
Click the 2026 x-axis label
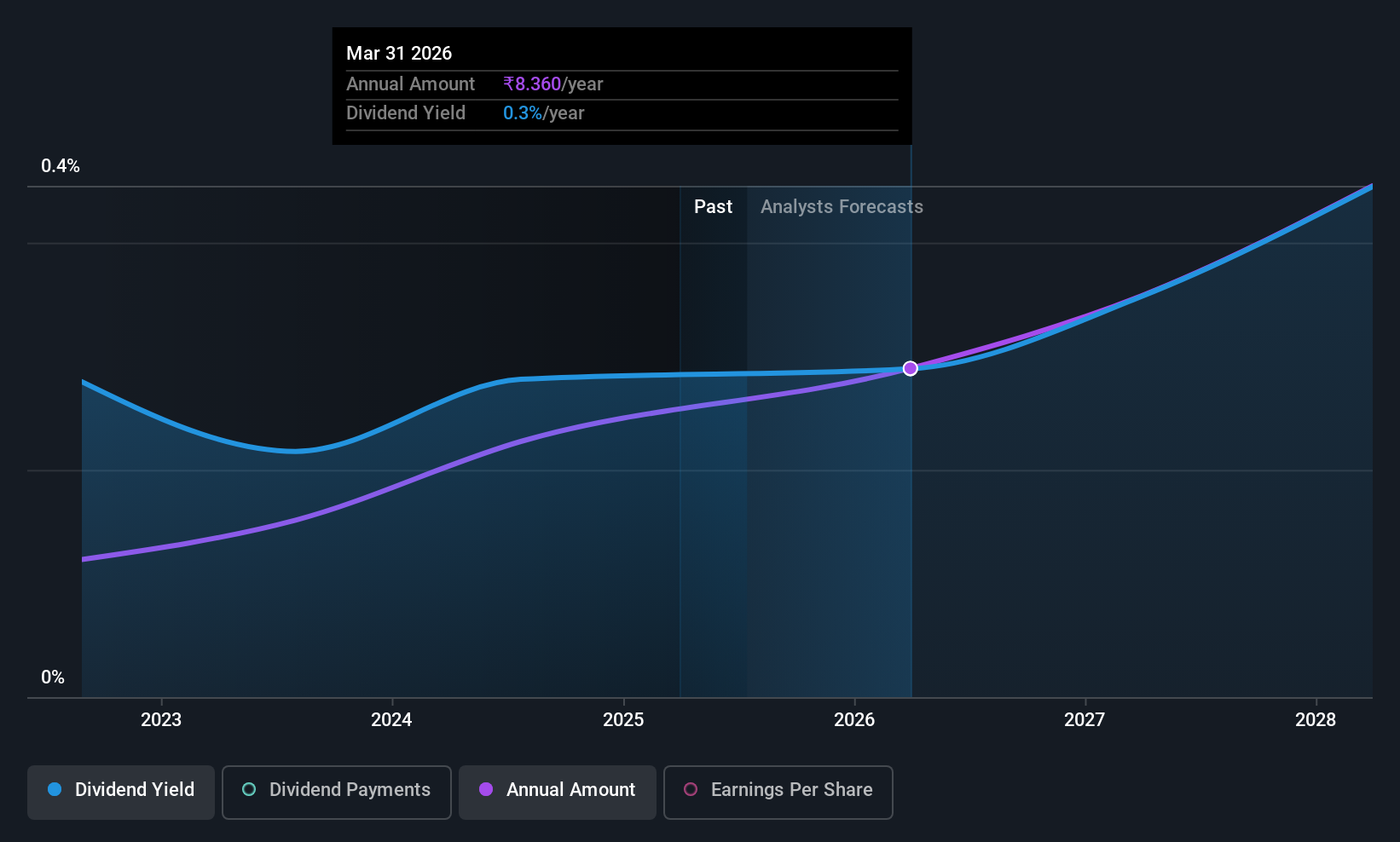click(x=854, y=719)
